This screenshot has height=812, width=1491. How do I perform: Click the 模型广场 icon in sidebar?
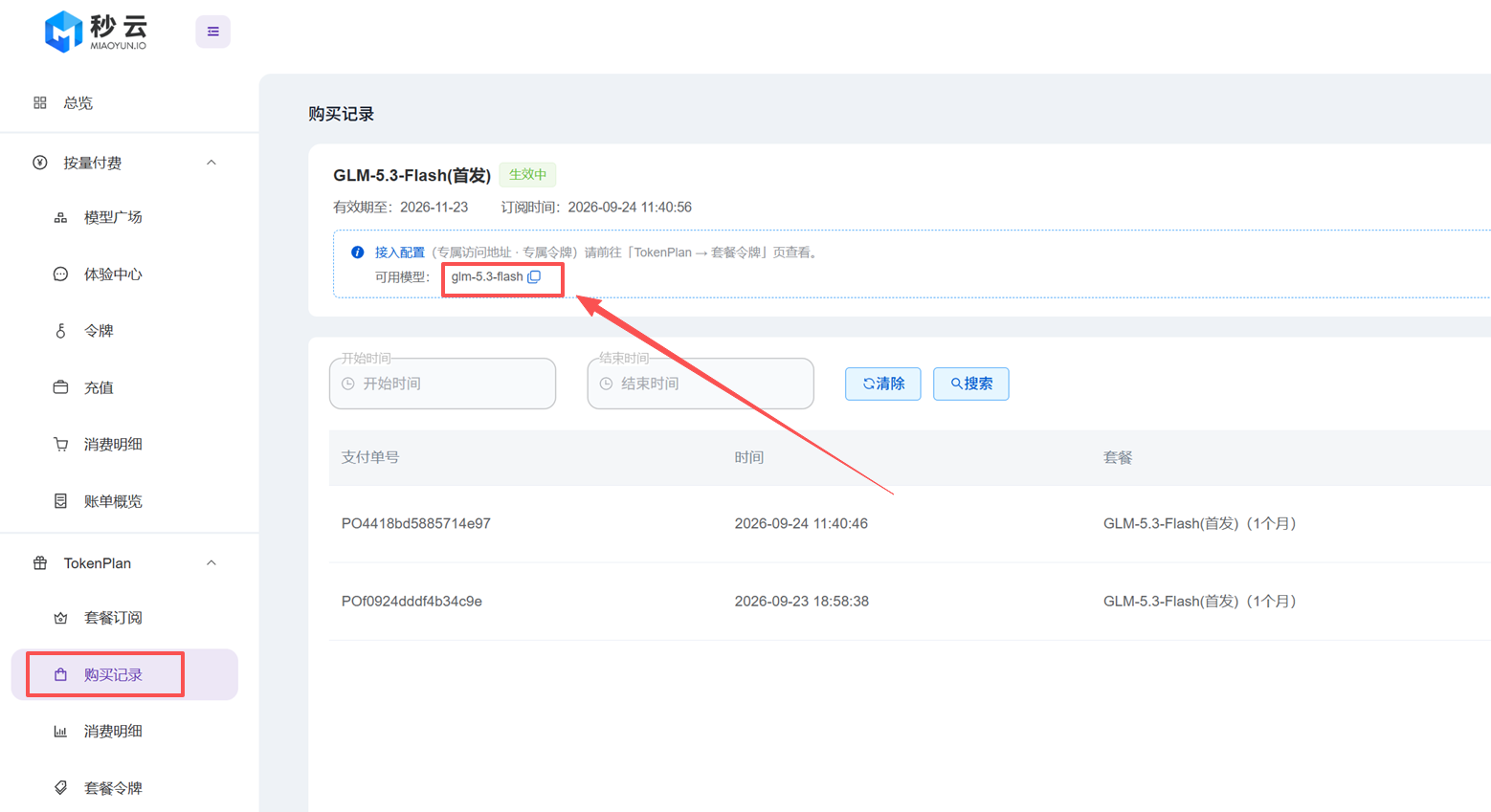[x=60, y=218]
